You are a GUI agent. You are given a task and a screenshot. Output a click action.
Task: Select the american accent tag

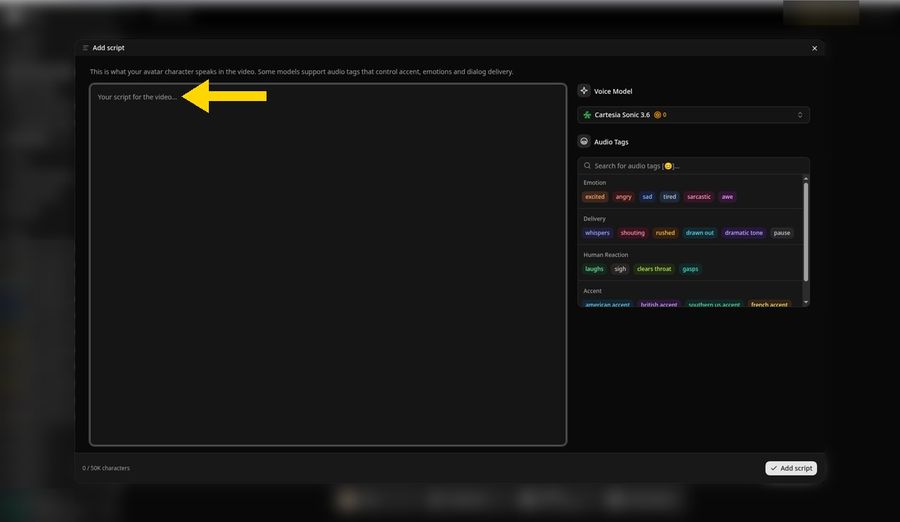click(607, 304)
